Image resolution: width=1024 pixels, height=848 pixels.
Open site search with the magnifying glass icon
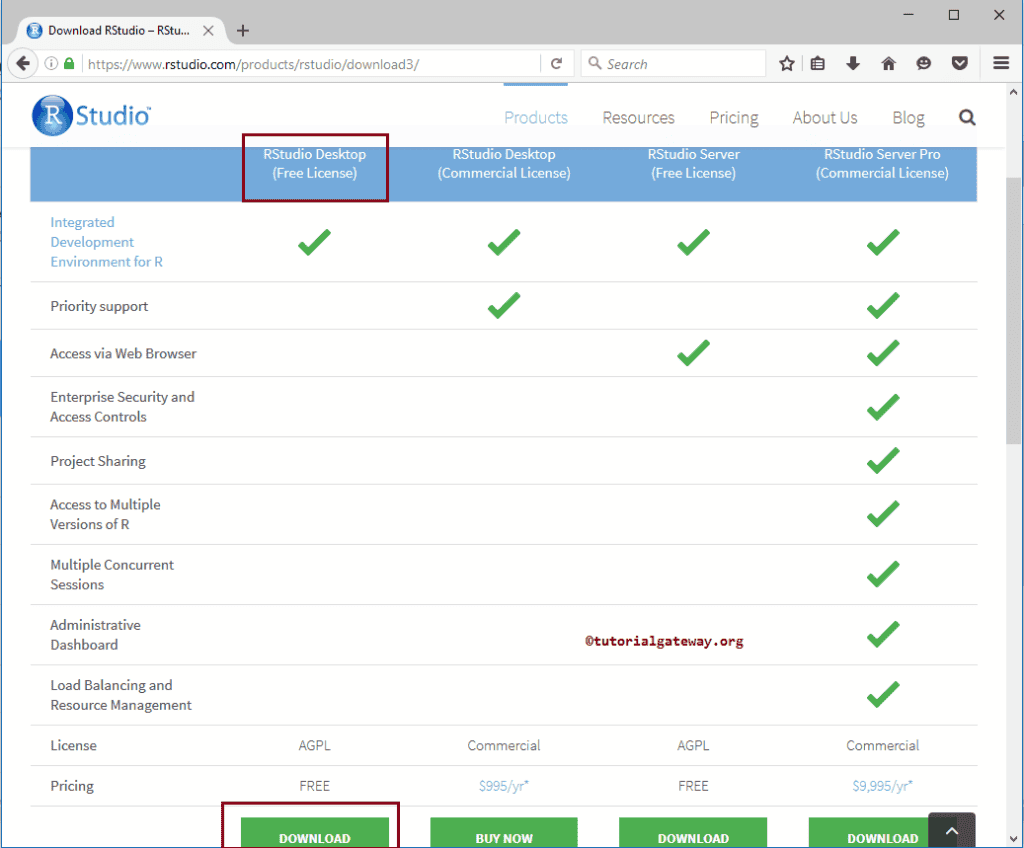(966, 117)
